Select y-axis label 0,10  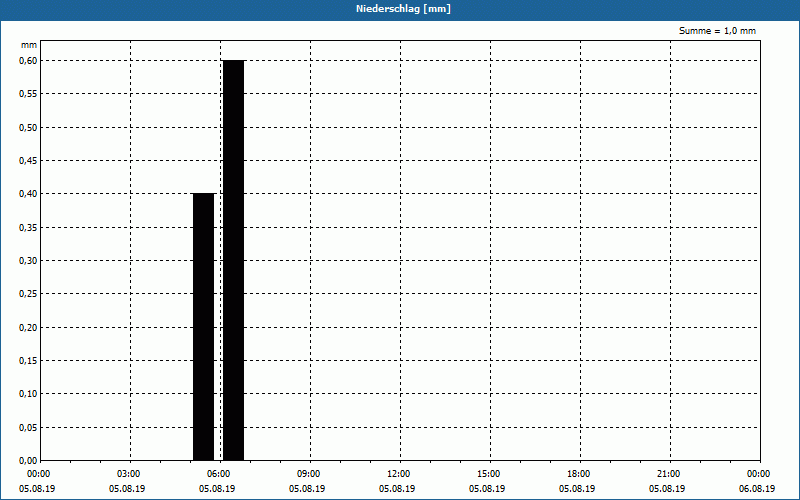28,394
